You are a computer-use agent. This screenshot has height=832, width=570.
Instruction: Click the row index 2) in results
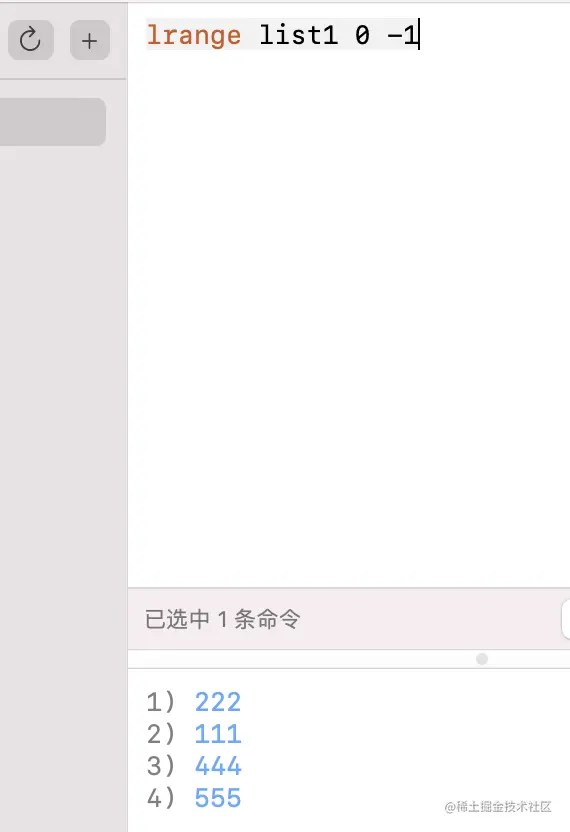click(x=160, y=734)
